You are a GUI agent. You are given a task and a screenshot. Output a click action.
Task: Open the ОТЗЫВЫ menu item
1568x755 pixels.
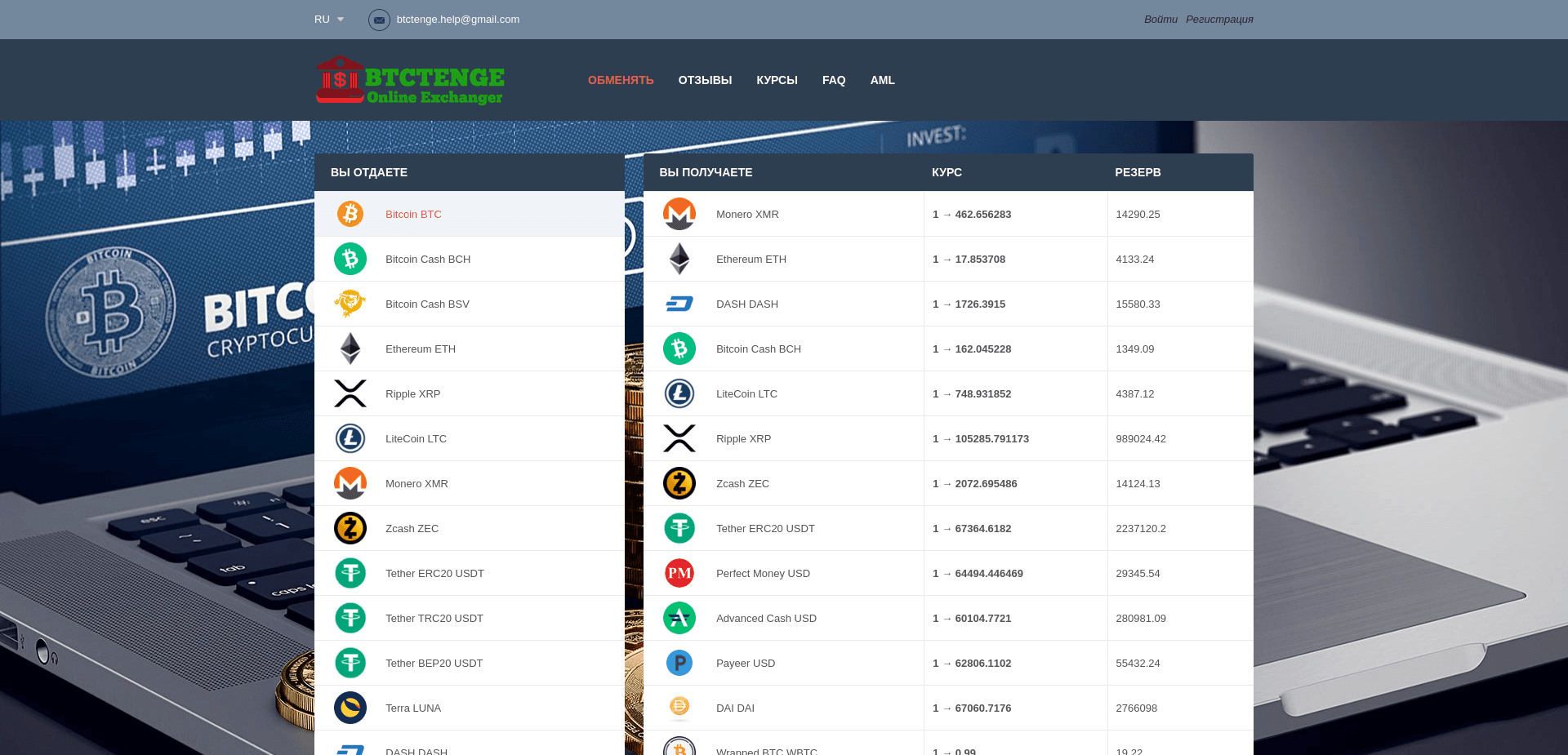[x=705, y=80]
